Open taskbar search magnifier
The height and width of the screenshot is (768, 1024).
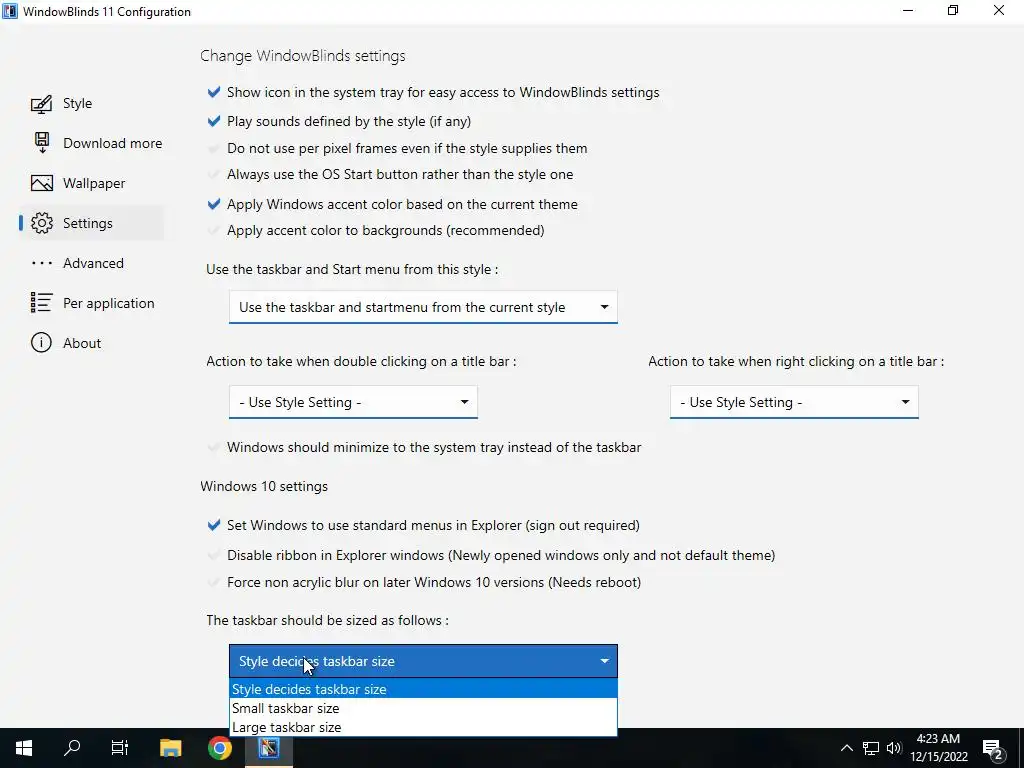tap(72, 748)
